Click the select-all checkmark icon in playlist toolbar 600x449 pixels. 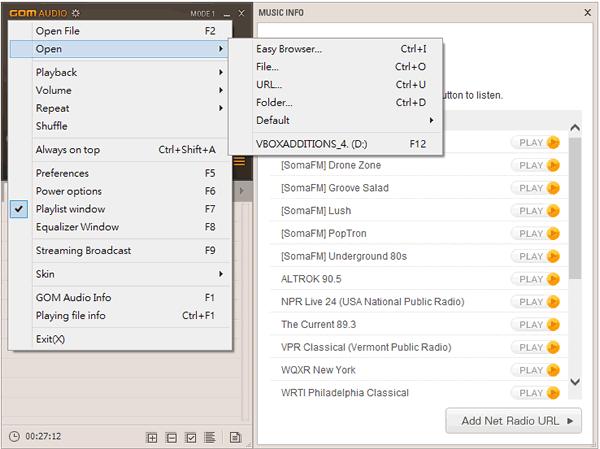(x=191, y=437)
